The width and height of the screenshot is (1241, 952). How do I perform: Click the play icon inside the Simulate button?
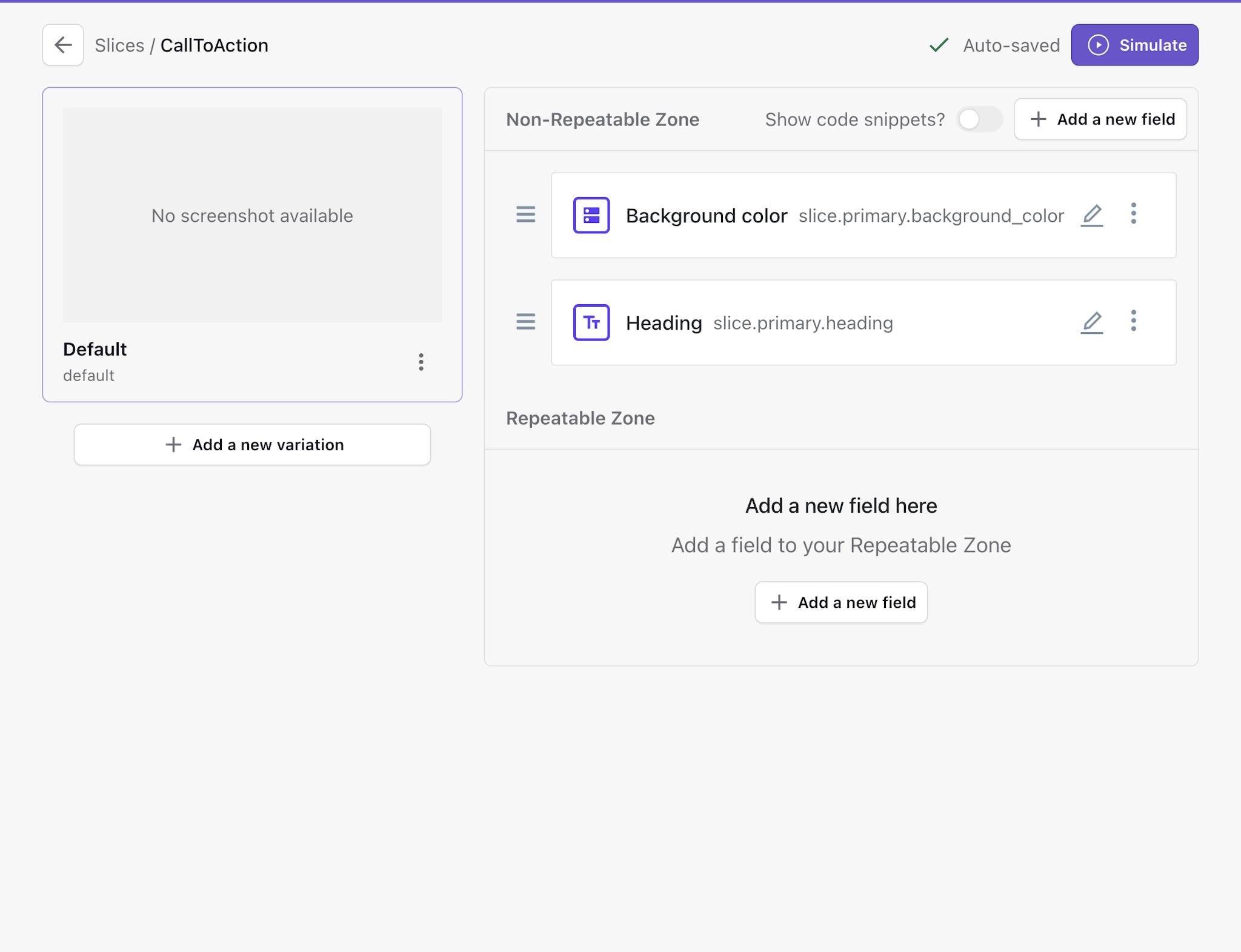pyautogui.click(x=1100, y=44)
